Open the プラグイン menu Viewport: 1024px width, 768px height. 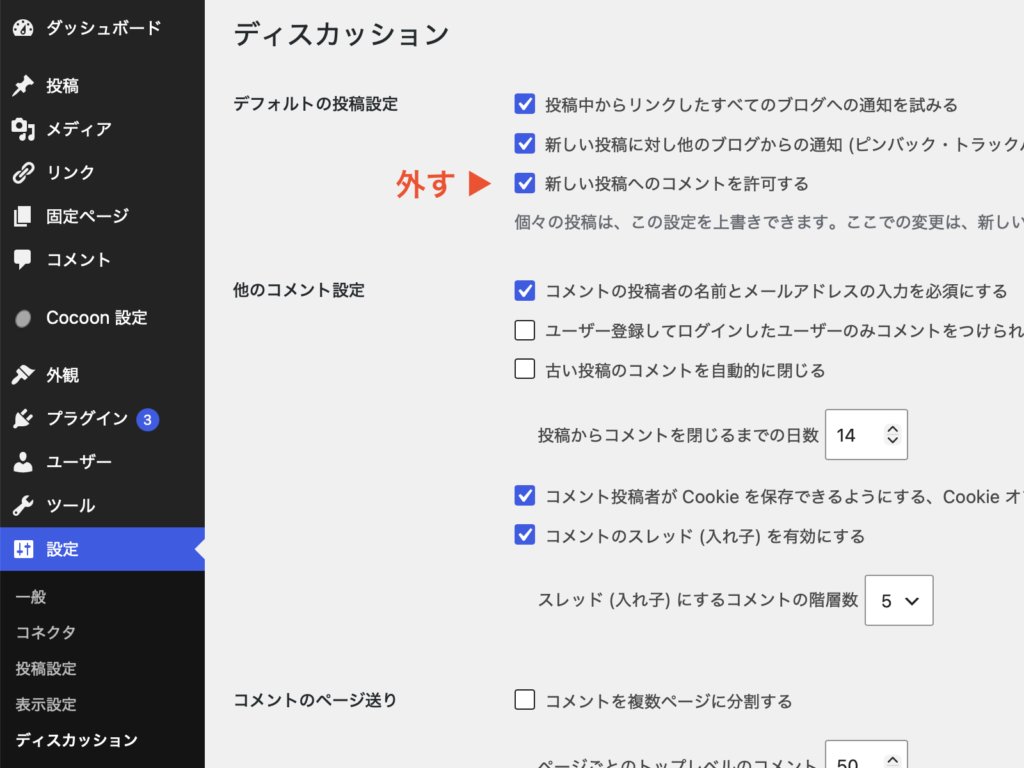[x=102, y=419]
